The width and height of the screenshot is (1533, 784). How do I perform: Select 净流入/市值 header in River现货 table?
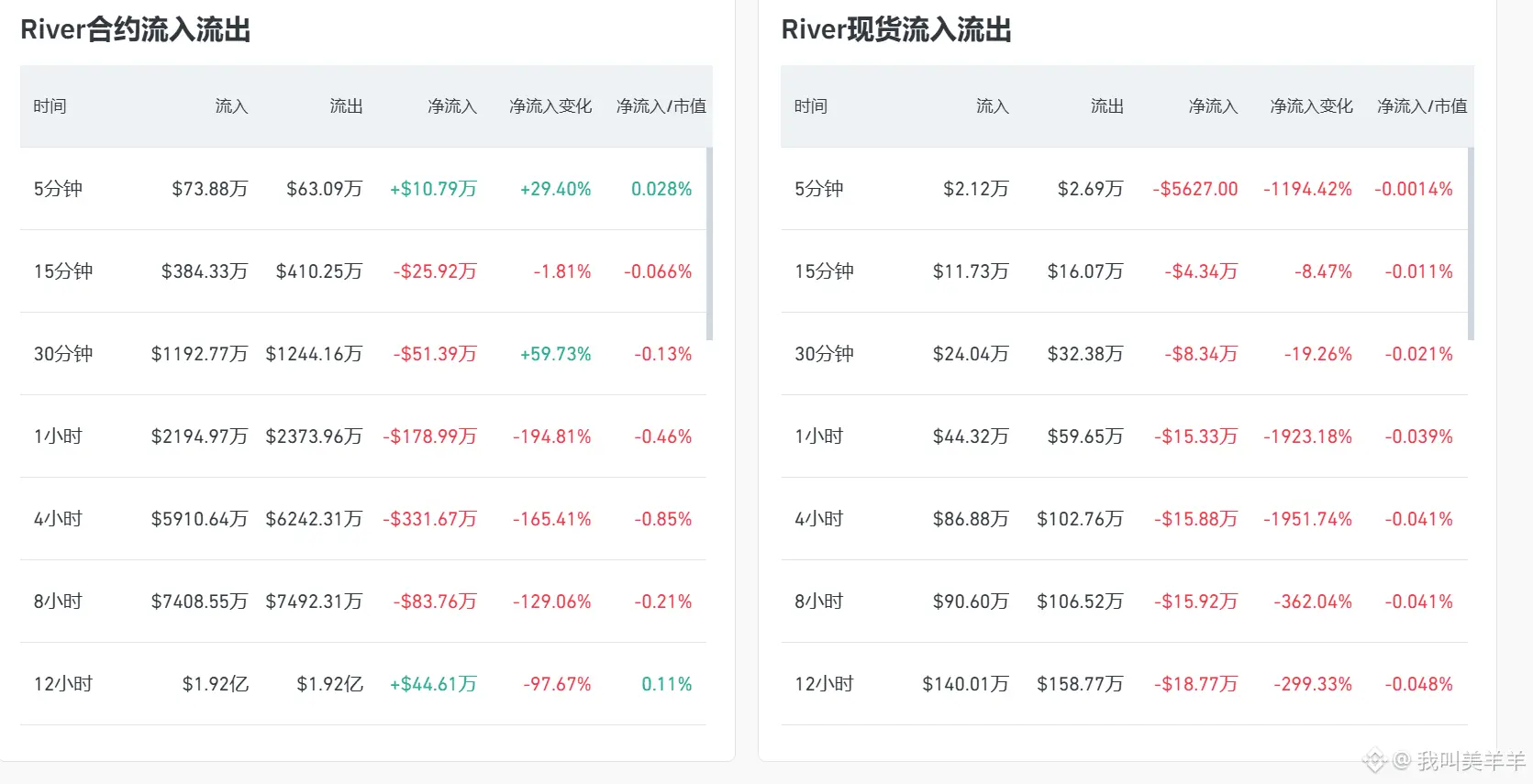(x=1421, y=106)
